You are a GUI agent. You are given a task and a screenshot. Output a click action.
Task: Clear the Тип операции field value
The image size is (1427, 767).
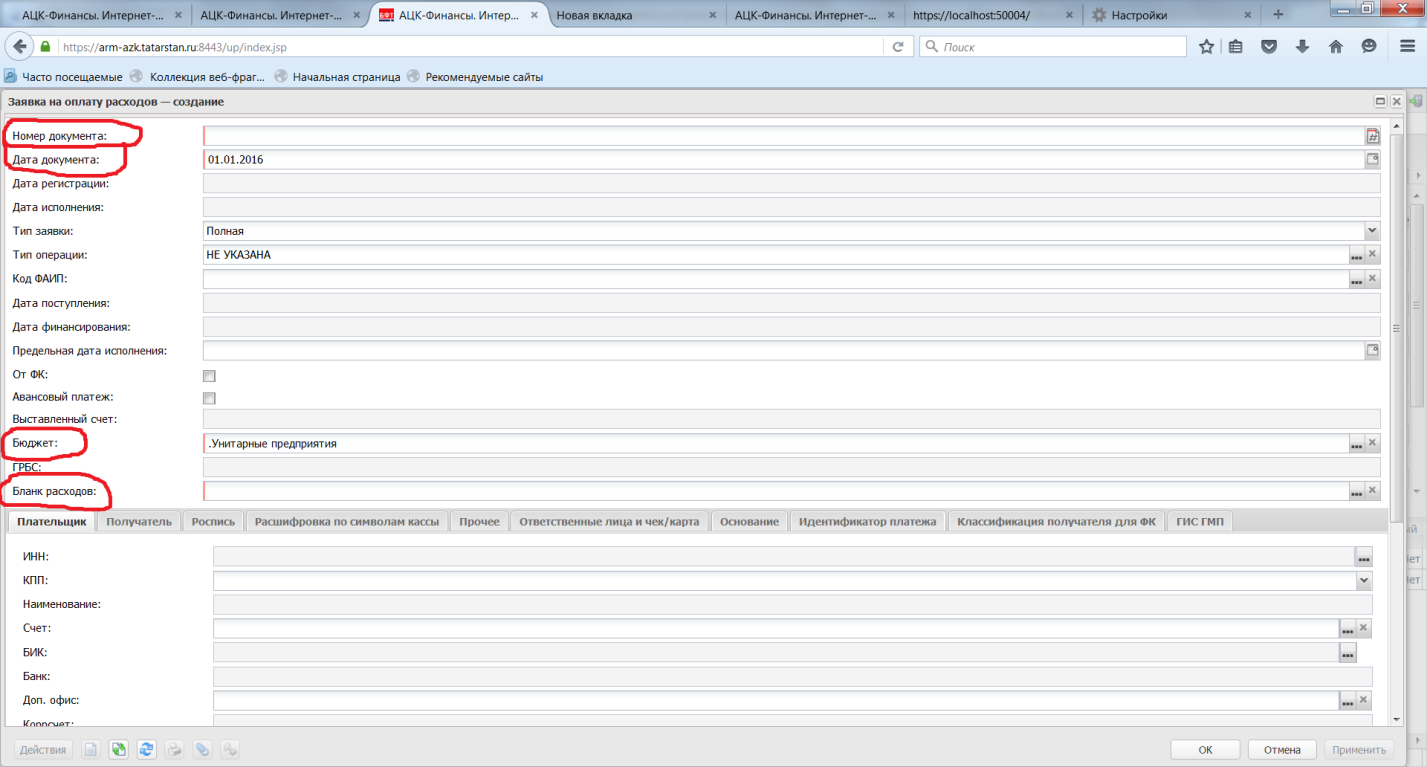[1372, 255]
